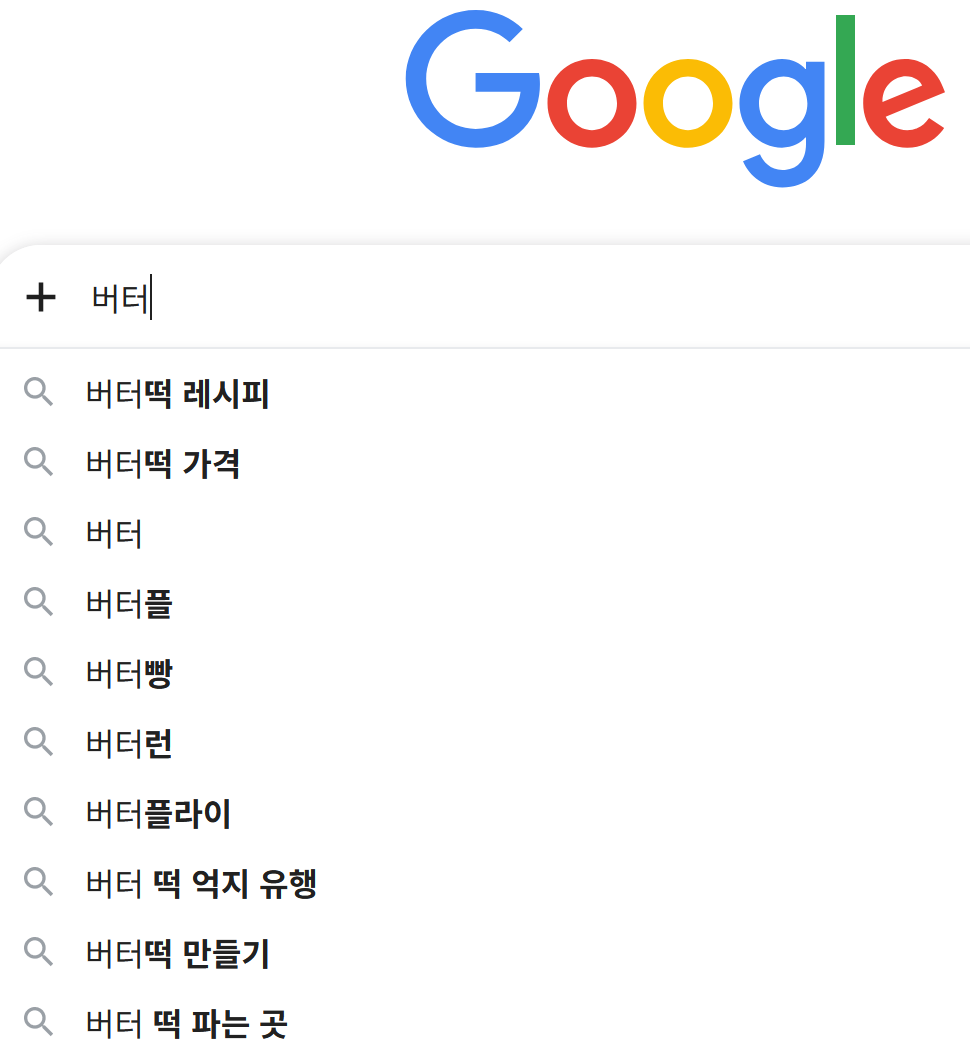Image resolution: width=970 pixels, height=1063 pixels.
Task: Select the 버터런 suggestion
Action: [129, 745]
